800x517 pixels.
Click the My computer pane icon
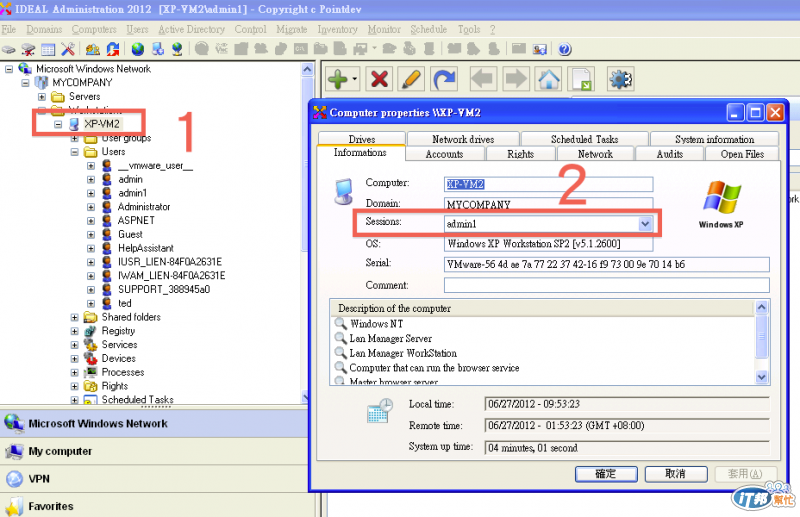[x=14, y=451]
